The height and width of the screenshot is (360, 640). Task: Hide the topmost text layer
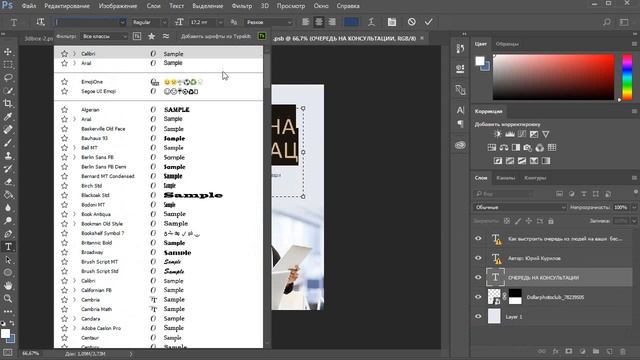pos(478,238)
